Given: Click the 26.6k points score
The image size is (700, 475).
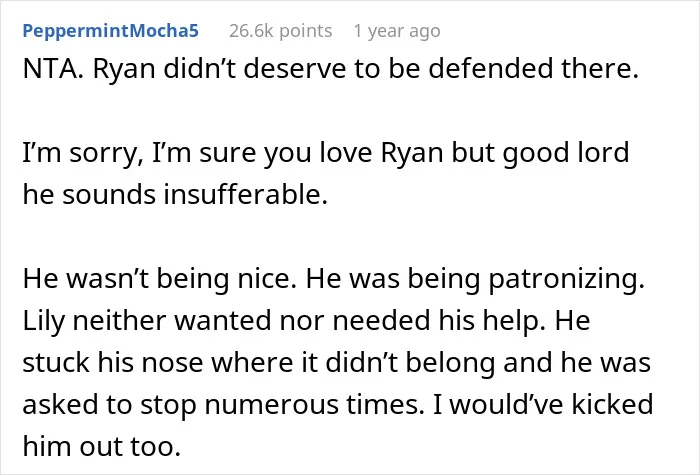Looking at the screenshot, I should (280, 31).
